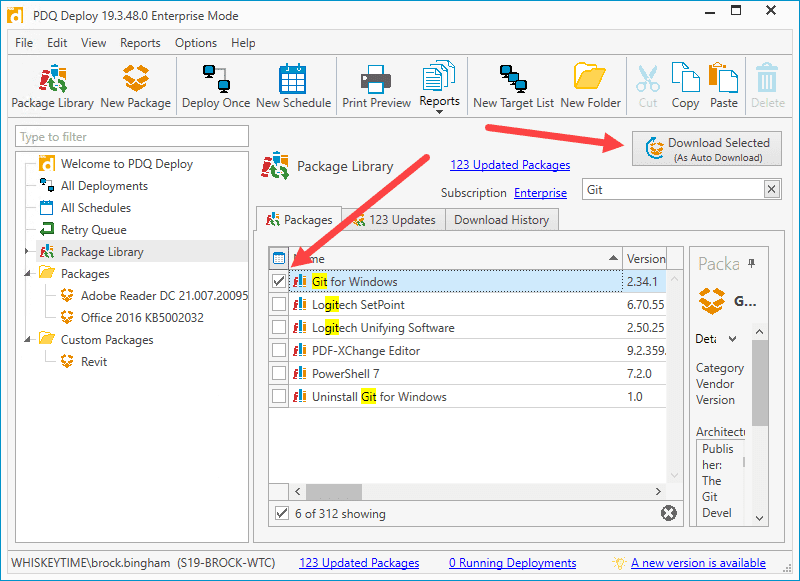Click the Type to filter box
The width and height of the screenshot is (800, 581).
point(132,137)
